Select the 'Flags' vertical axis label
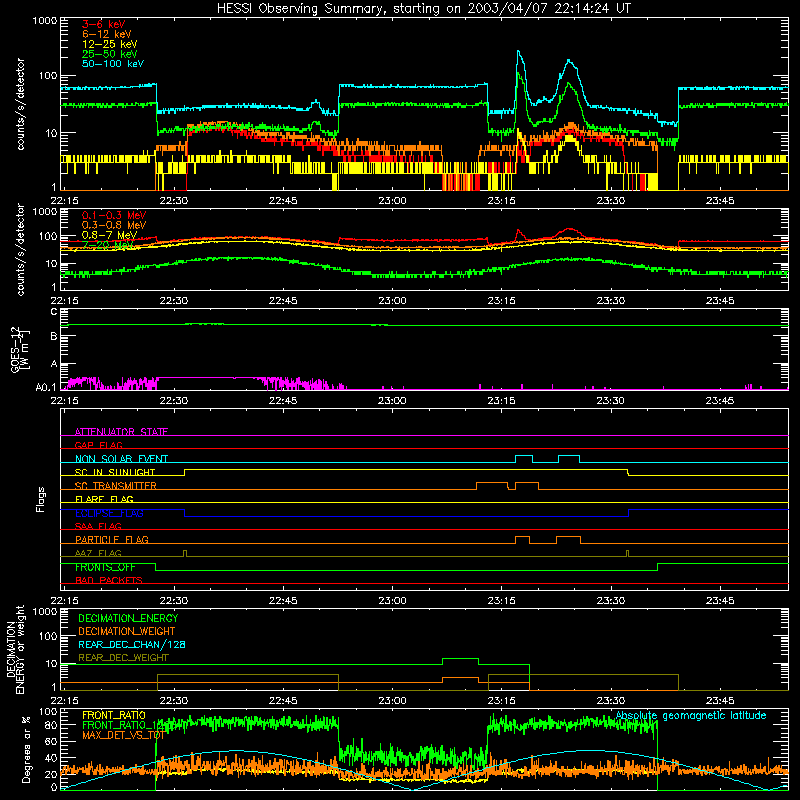 (41, 499)
